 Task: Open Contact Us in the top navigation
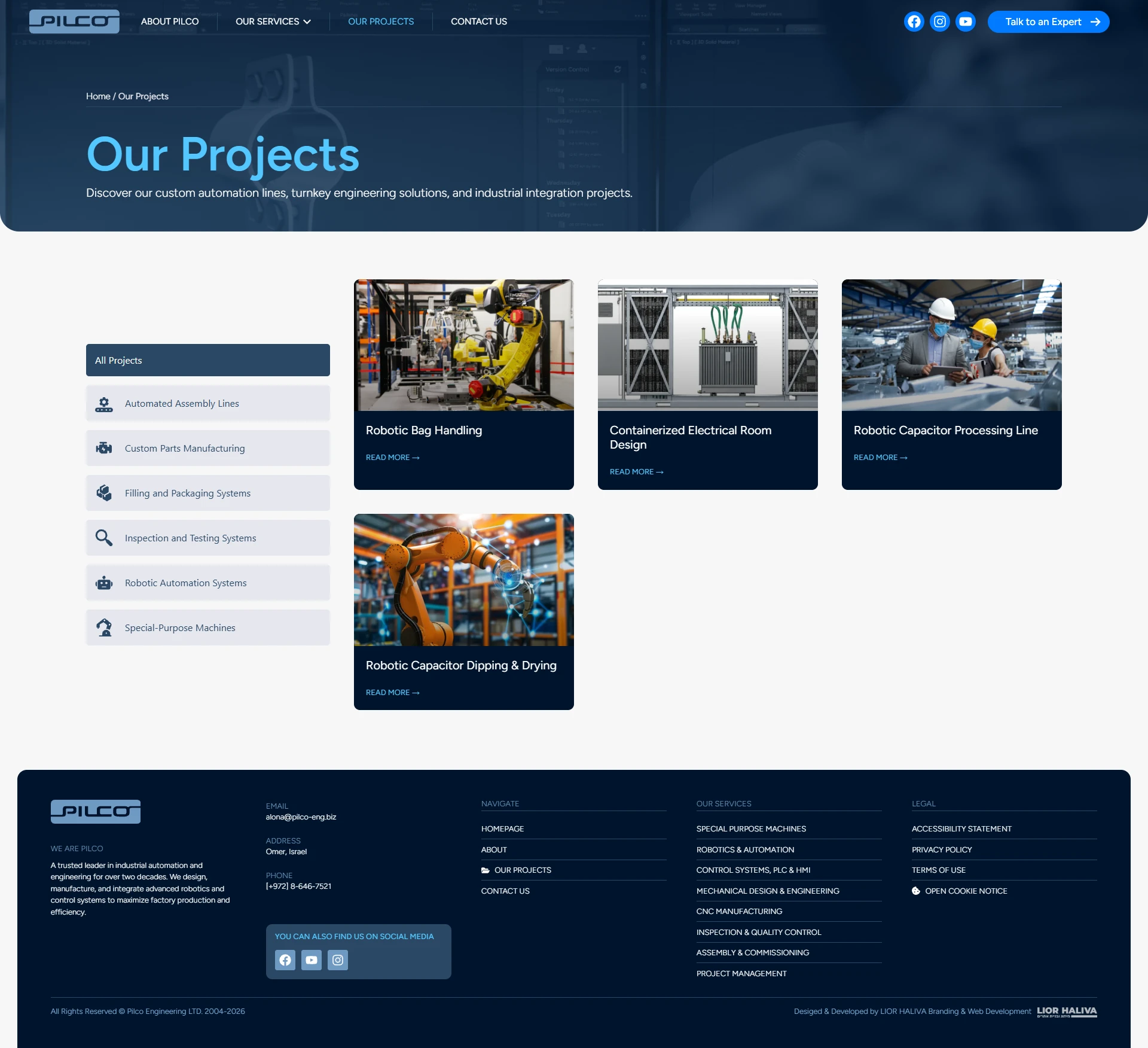coord(479,22)
